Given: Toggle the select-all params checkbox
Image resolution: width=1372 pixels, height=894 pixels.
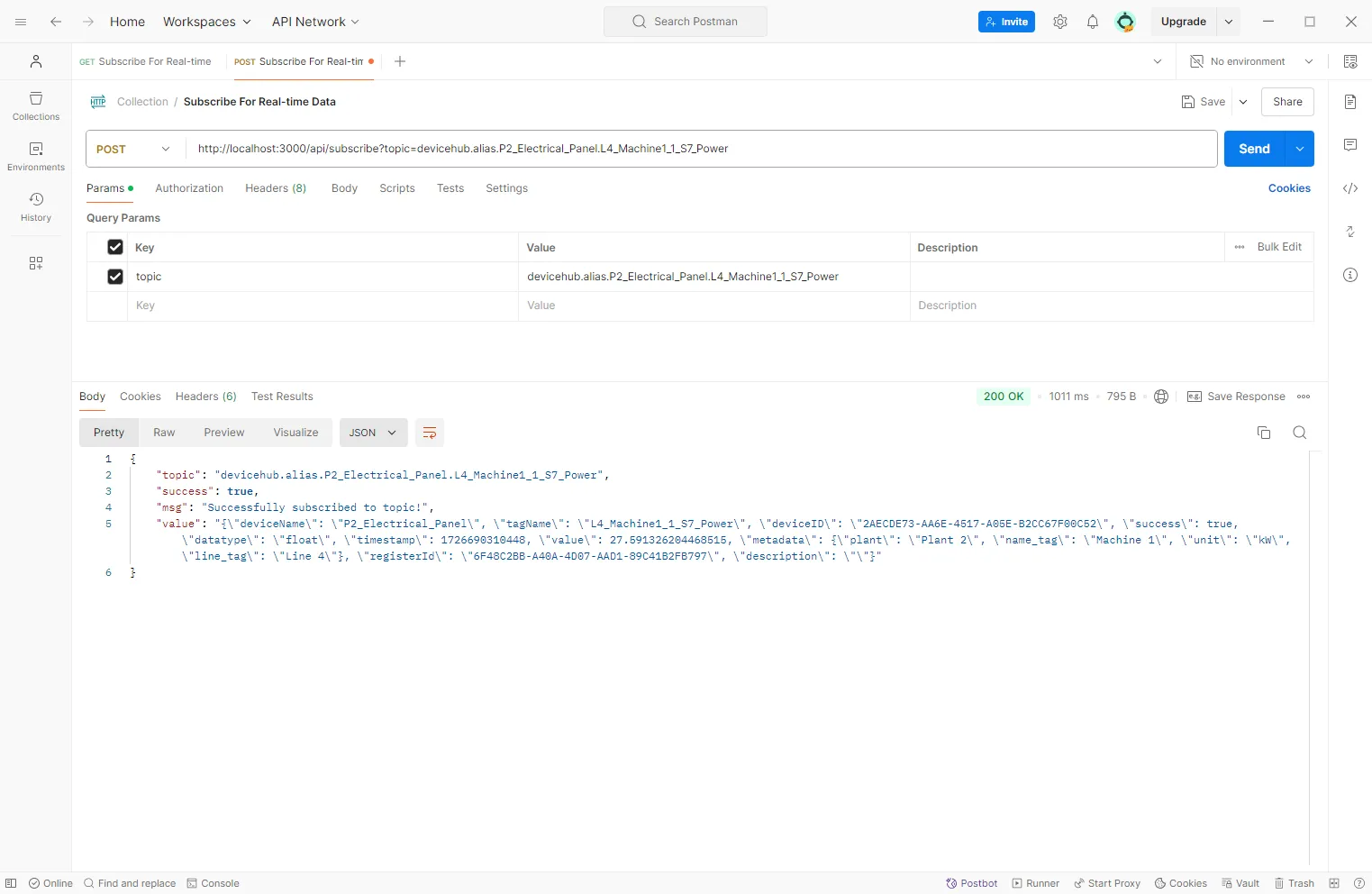Looking at the screenshot, I should 115,247.
